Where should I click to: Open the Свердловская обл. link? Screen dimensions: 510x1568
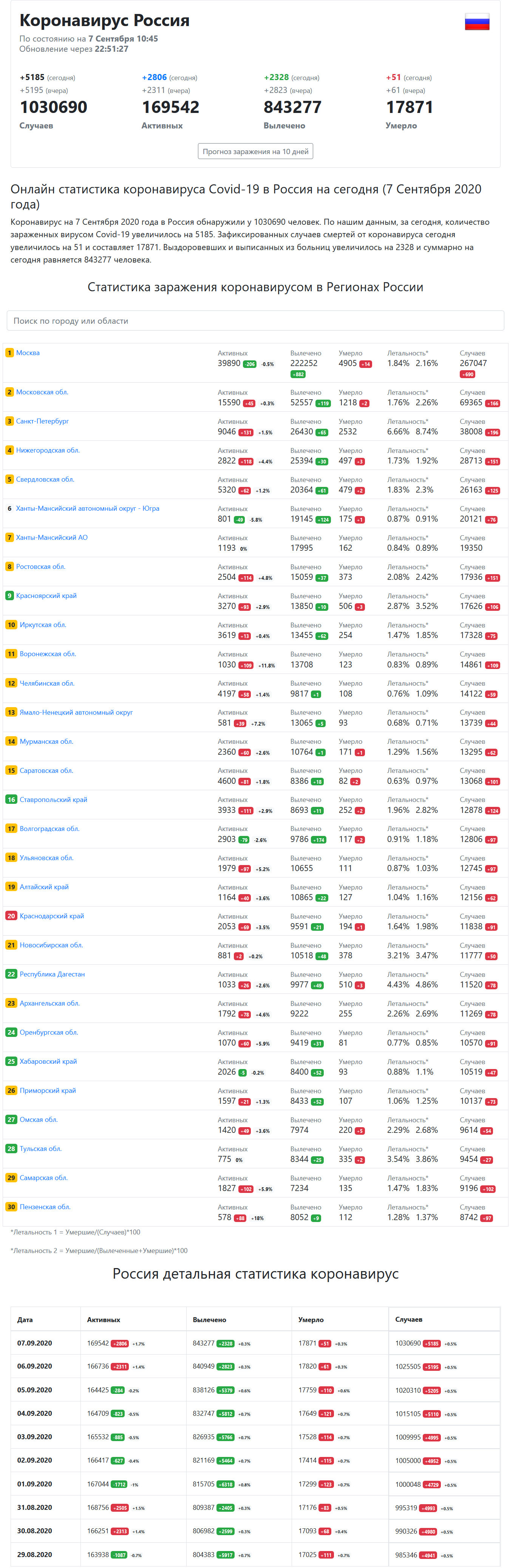click(x=45, y=480)
